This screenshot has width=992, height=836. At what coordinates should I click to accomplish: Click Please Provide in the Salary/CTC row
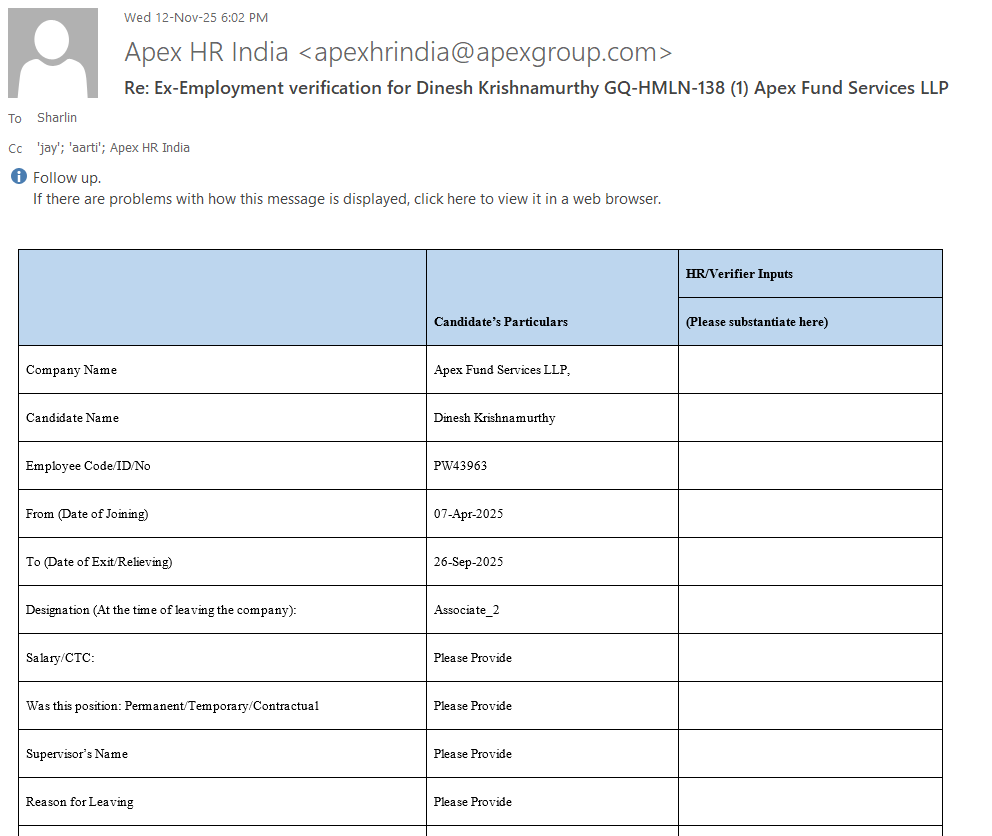[x=473, y=658]
